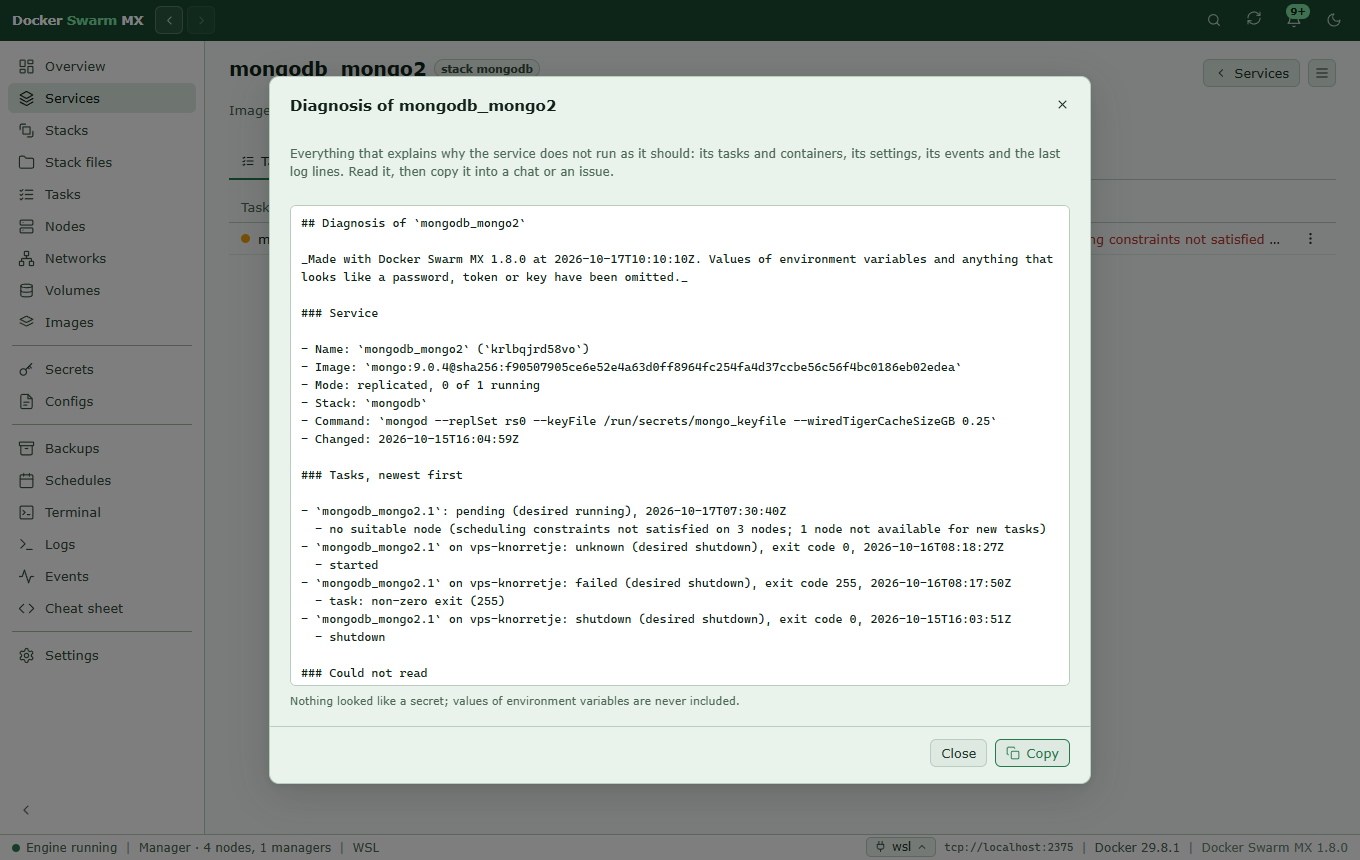This screenshot has width=1360, height=860.
Task: Go to Stack files
Action: point(102,162)
